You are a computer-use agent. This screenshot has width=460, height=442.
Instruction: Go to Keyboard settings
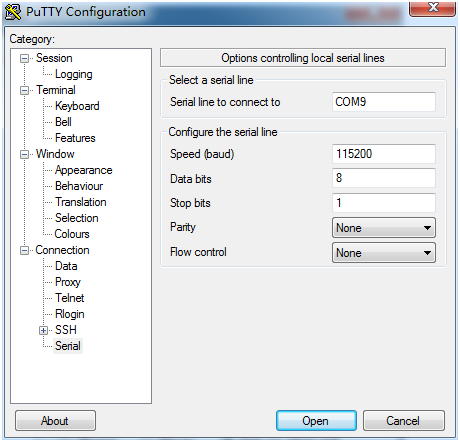pos(77,106)
